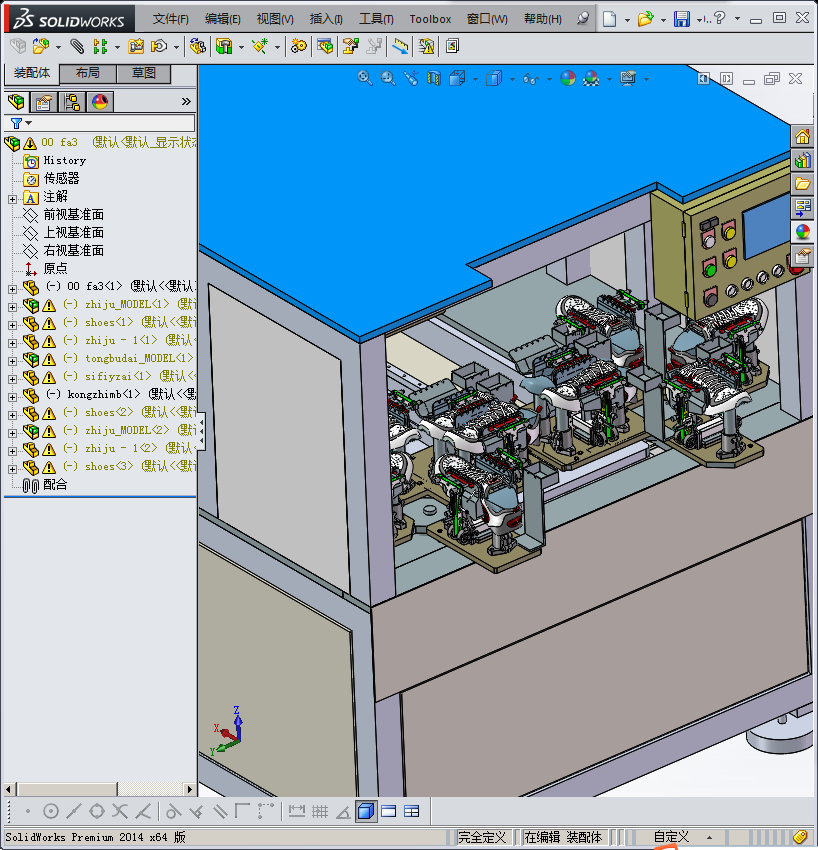Click the single viewport layout icon
The height and width of the screenshot is (850, 818).
click(389, 812)
